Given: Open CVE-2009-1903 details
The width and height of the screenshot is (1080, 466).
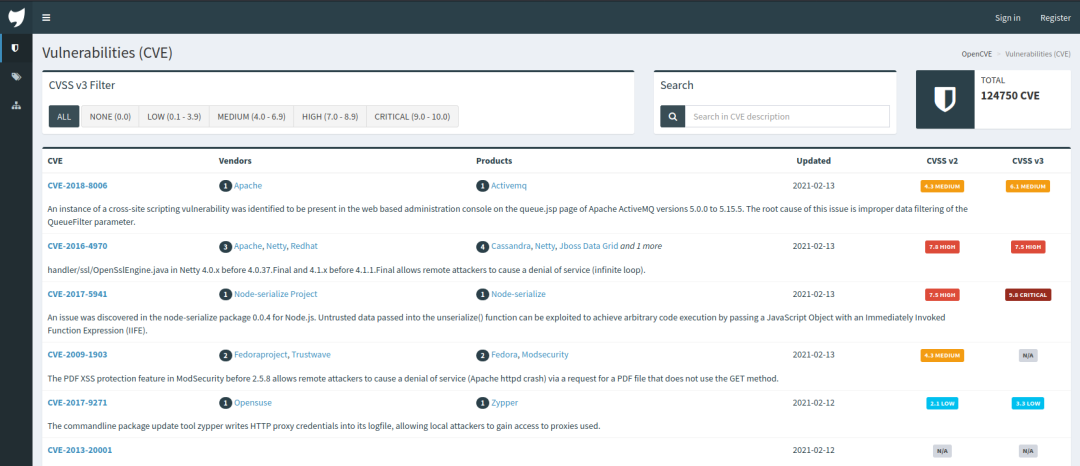Looking at the screenshot, I should click(77, 354).
